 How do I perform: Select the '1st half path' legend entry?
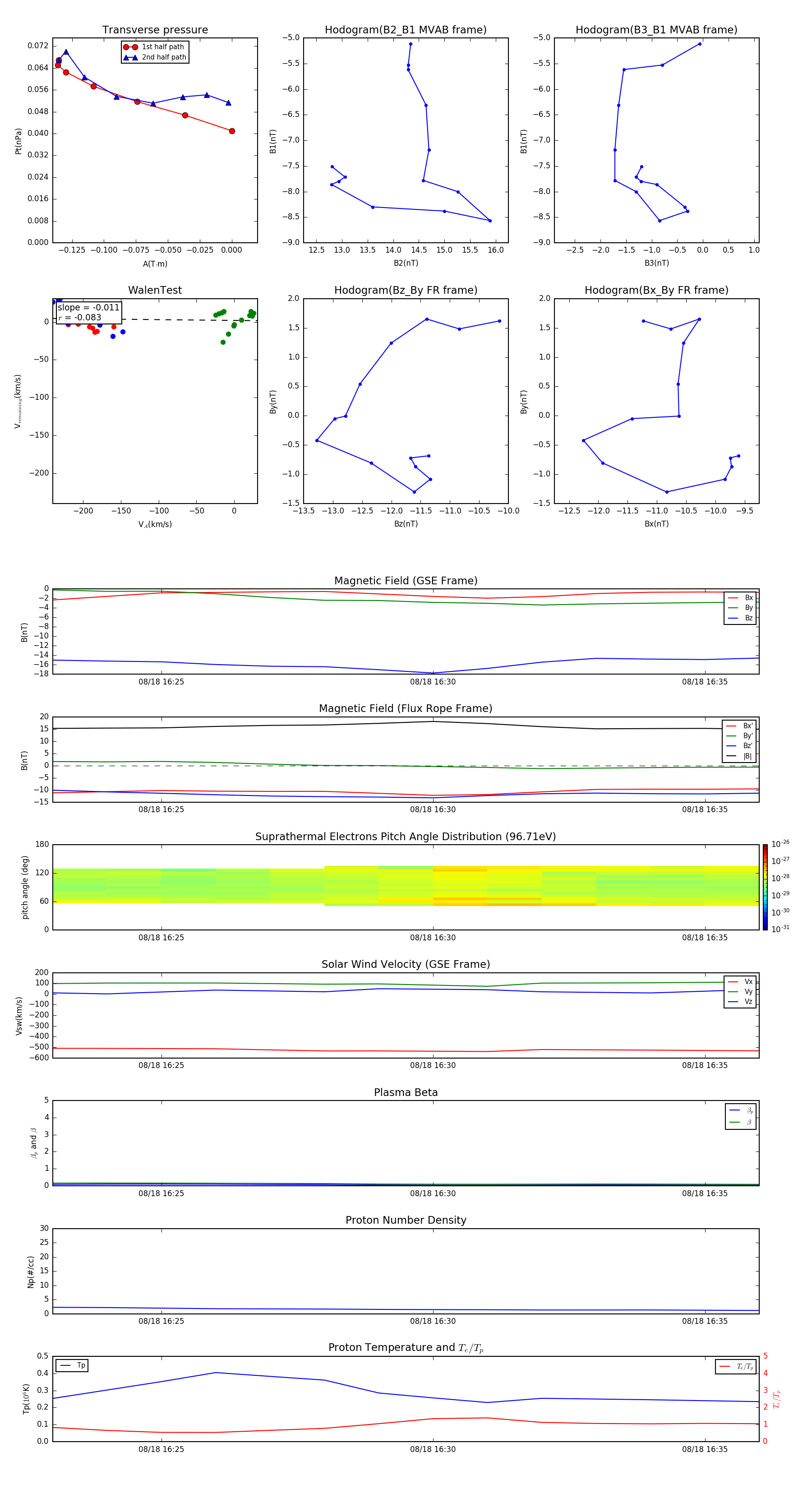pos(154,47)
